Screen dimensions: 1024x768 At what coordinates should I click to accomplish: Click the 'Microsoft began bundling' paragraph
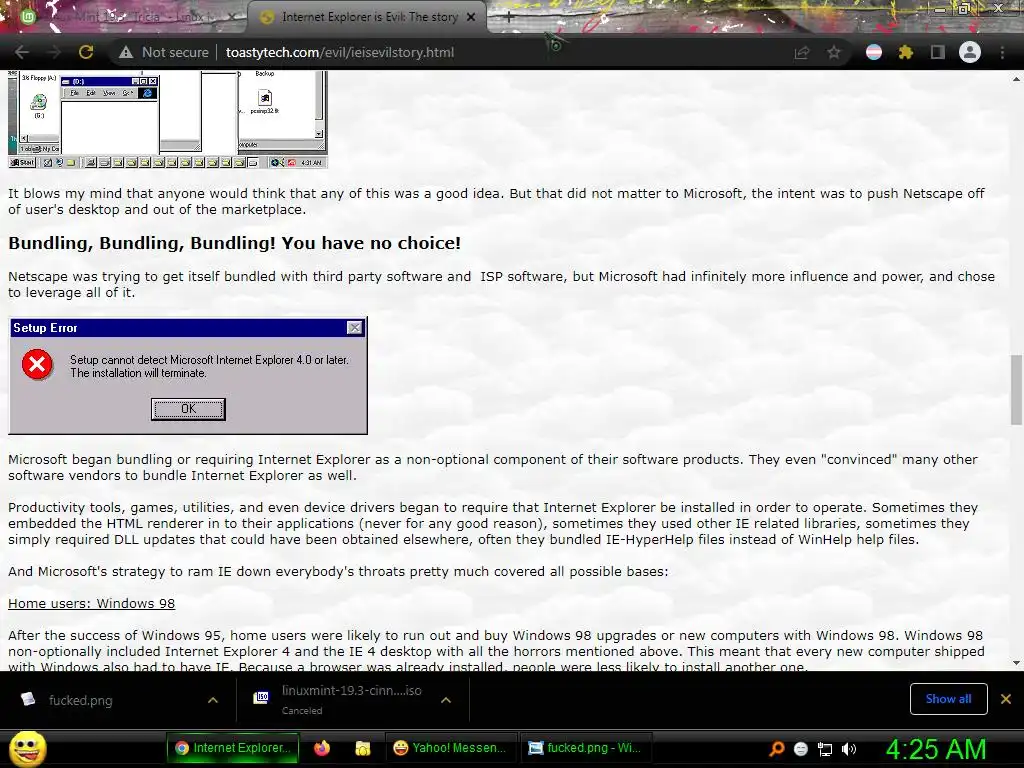click(493, 467)
